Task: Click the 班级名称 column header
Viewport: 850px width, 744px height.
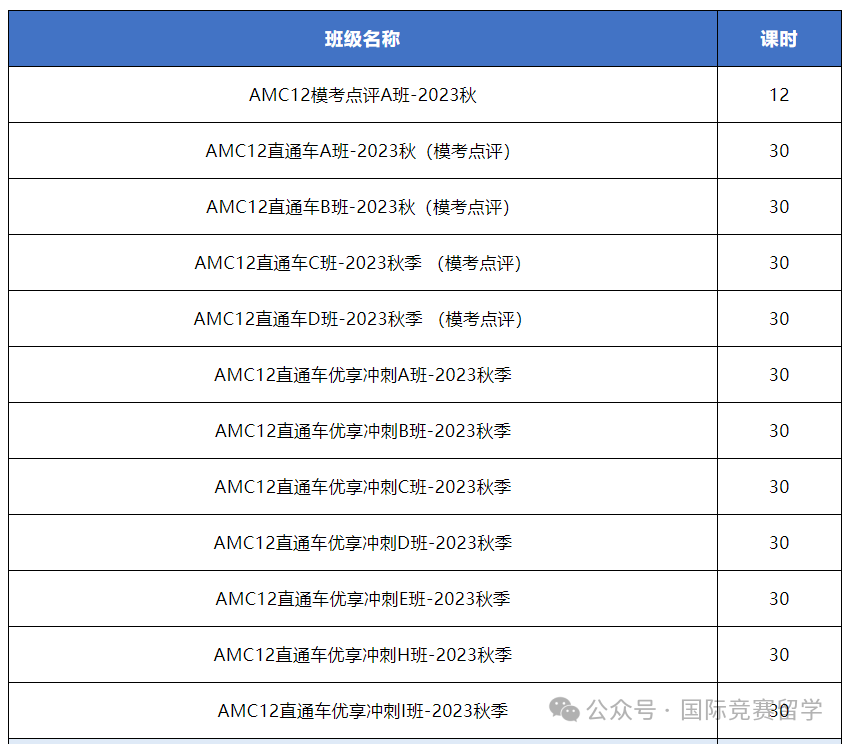Action: (363, 39)
